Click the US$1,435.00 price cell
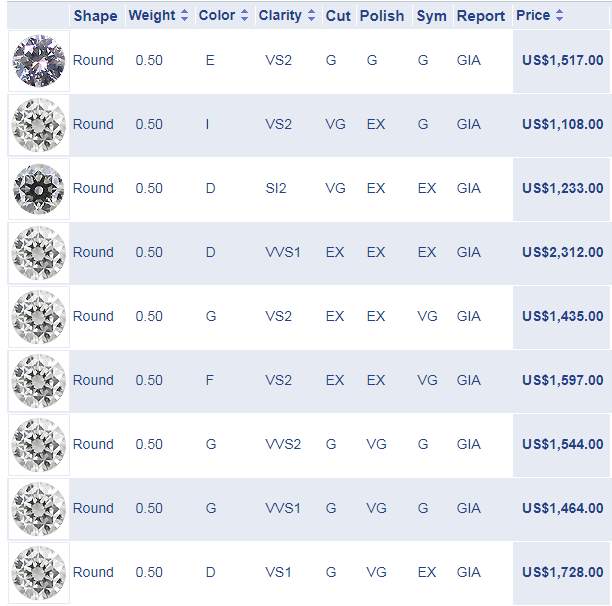The height and width of the screenshot is (606, 612). pos(562,316)
